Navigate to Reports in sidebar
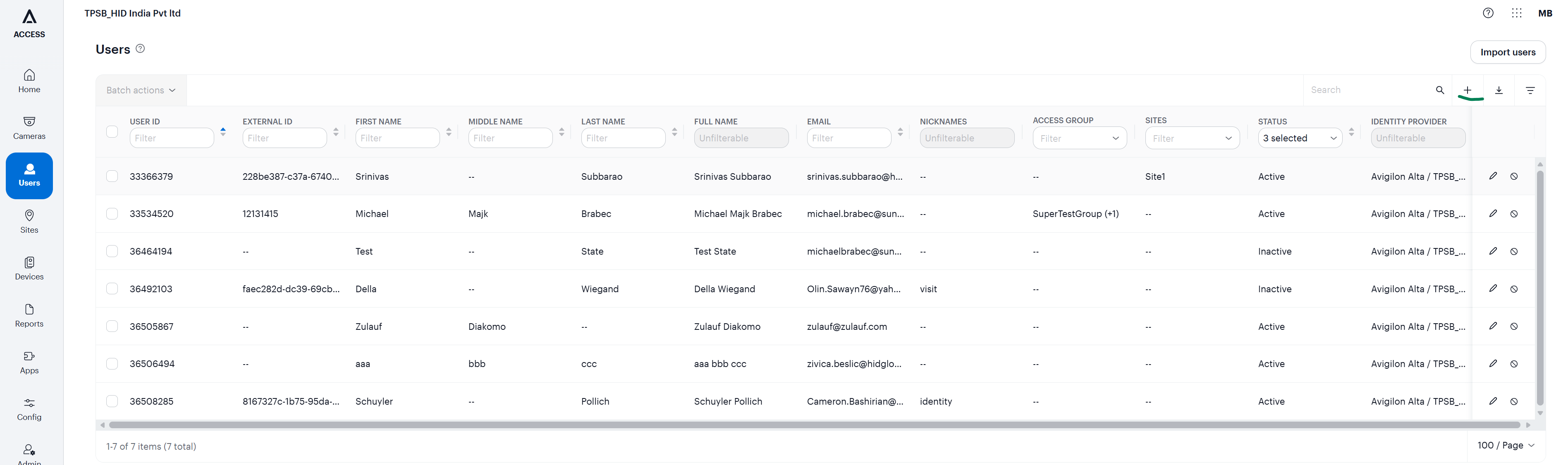Image resolution: width=1568 pixels, height=465 pixels. (29, 316)
